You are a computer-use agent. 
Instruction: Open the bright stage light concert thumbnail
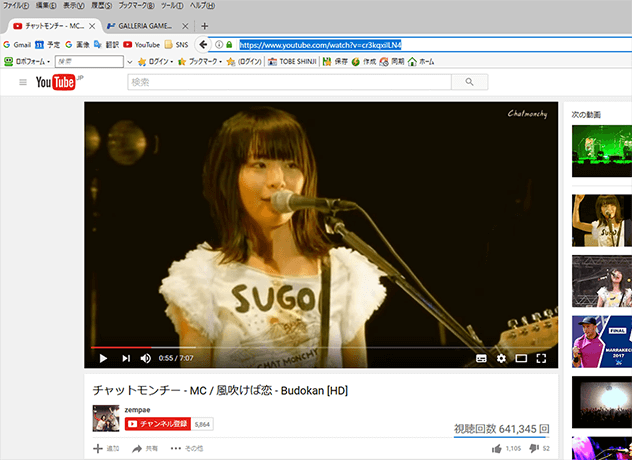click(602, 402)
